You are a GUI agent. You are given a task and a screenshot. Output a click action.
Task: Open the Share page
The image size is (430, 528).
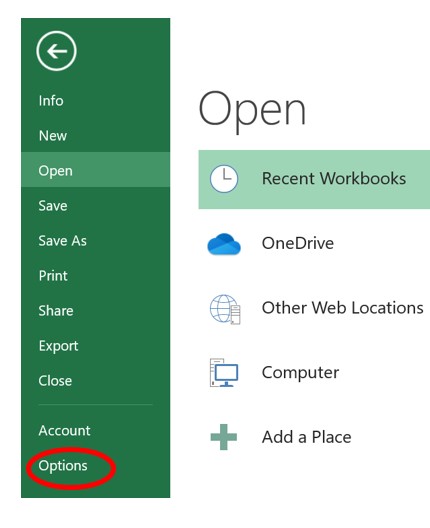(x=95, y=311)
